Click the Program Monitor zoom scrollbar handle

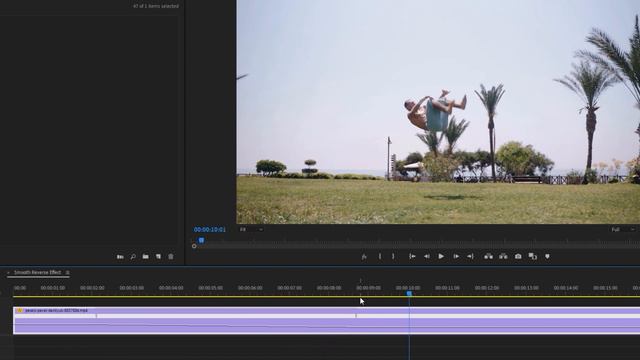[194, 246]
